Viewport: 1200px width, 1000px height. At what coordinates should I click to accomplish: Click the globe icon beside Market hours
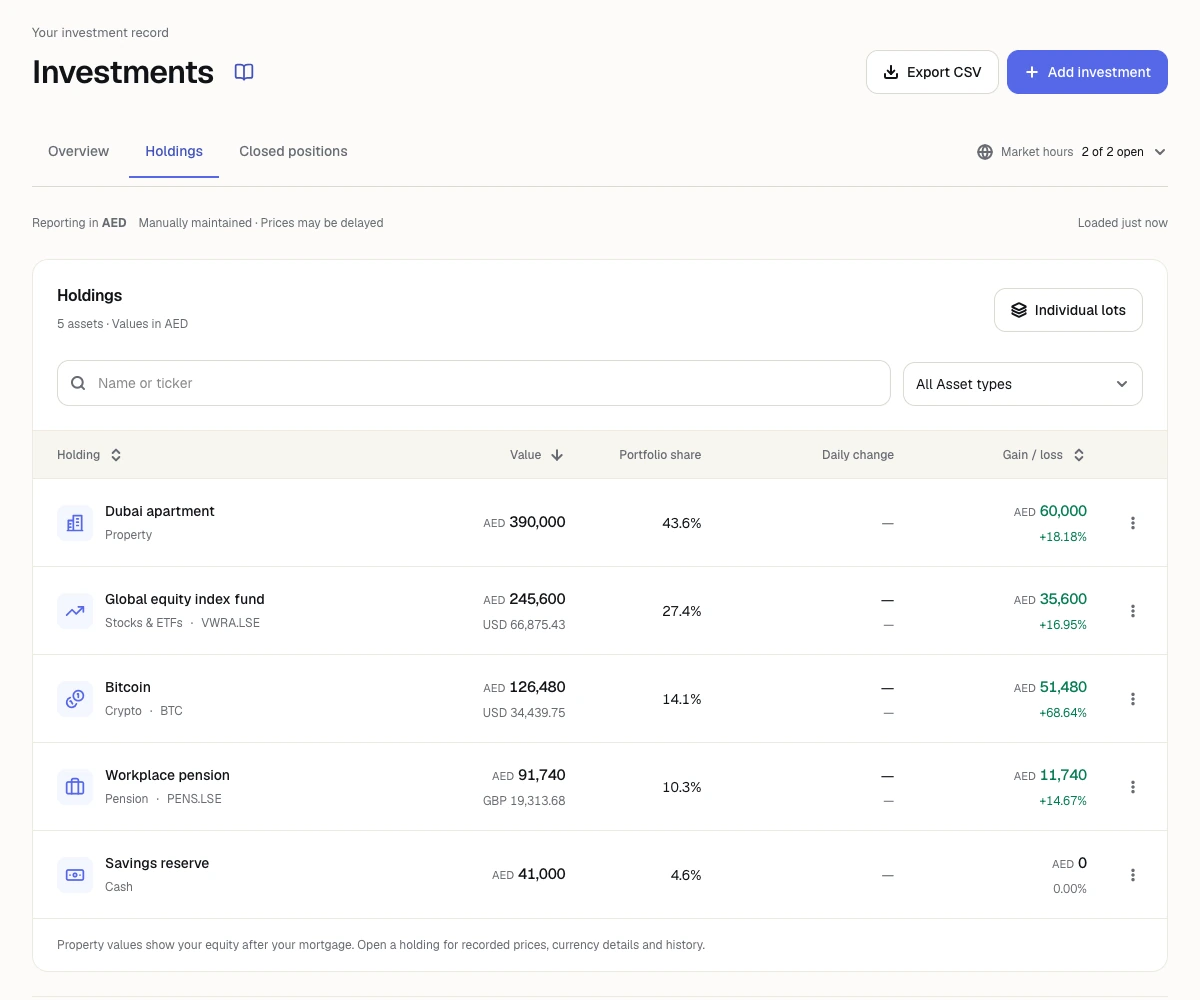(985, 152)
